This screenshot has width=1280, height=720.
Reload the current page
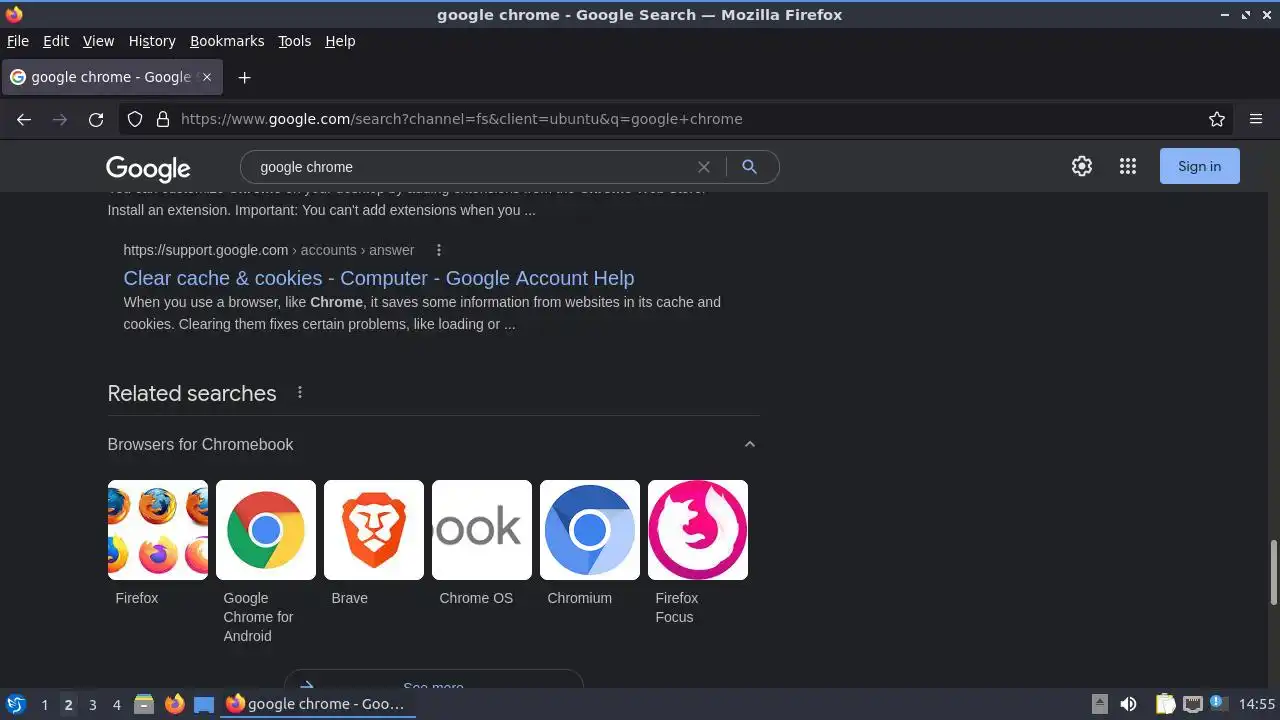(x=96, y=119)
